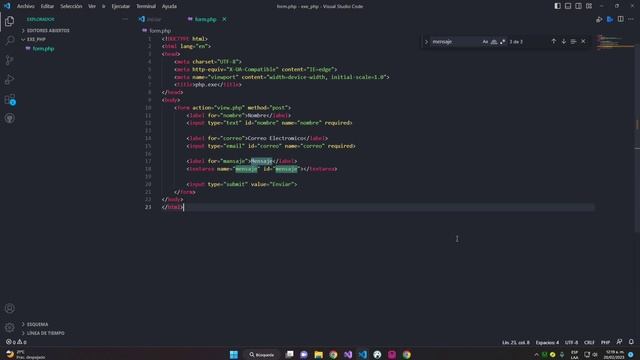This screenshot has width=640, height=360.
Task: Open notifications bell in status bar
Action: pos(631,342)
